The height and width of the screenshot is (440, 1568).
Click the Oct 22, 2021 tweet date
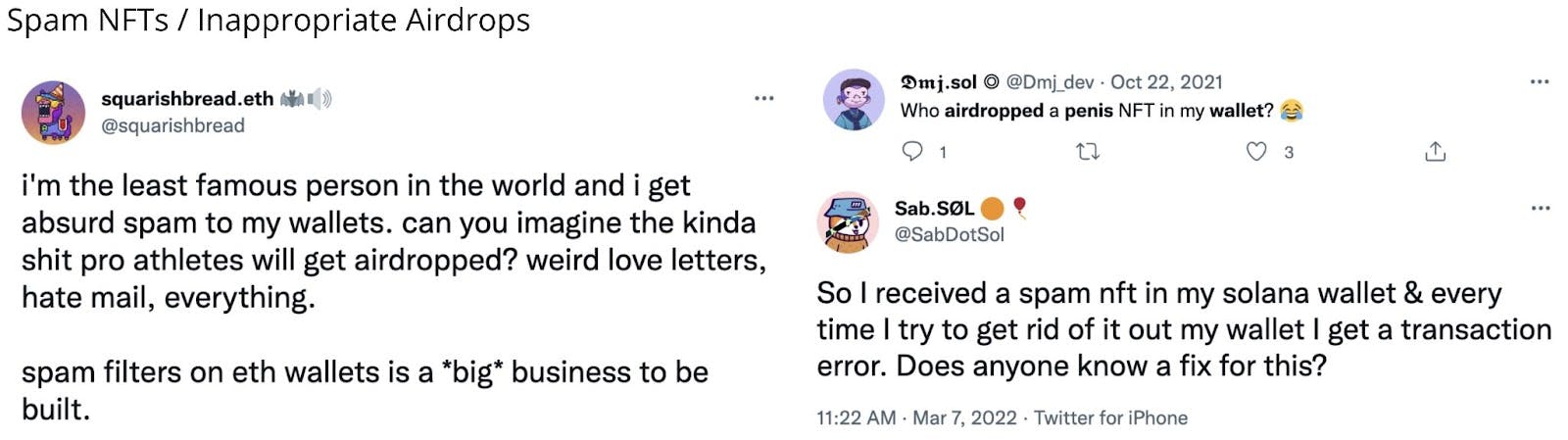click(x=1166, y=81)
